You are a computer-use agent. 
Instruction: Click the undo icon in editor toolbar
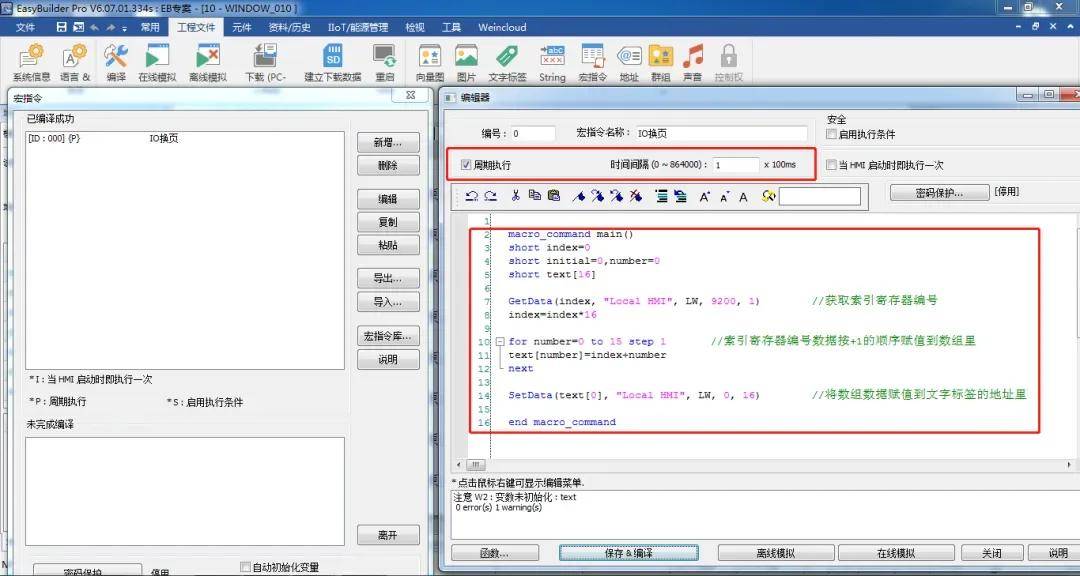coord(471,197)
